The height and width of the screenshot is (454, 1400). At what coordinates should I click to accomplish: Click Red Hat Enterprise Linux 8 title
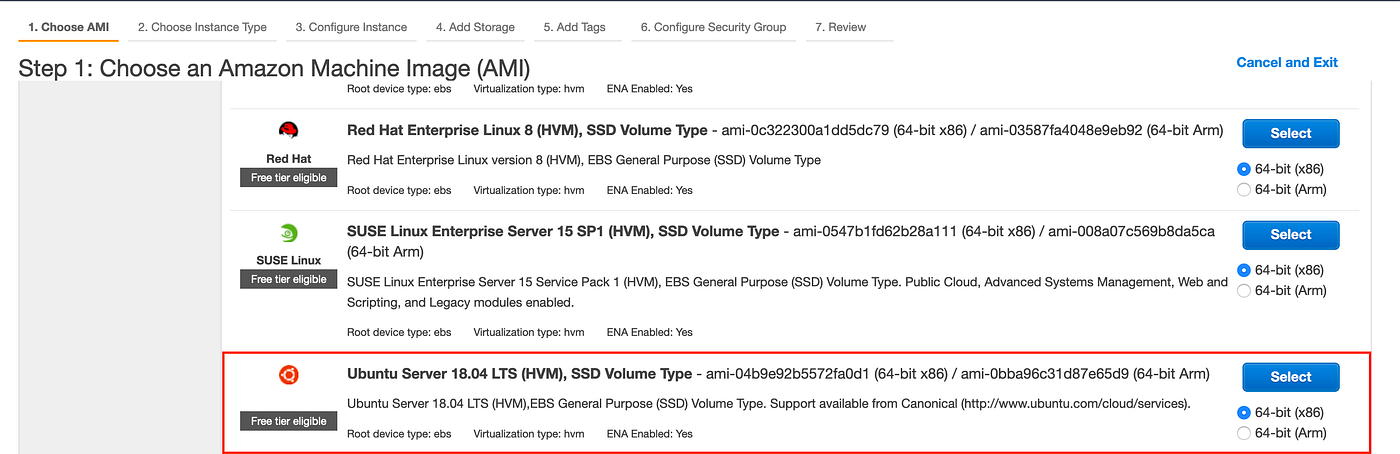[527, 130]
